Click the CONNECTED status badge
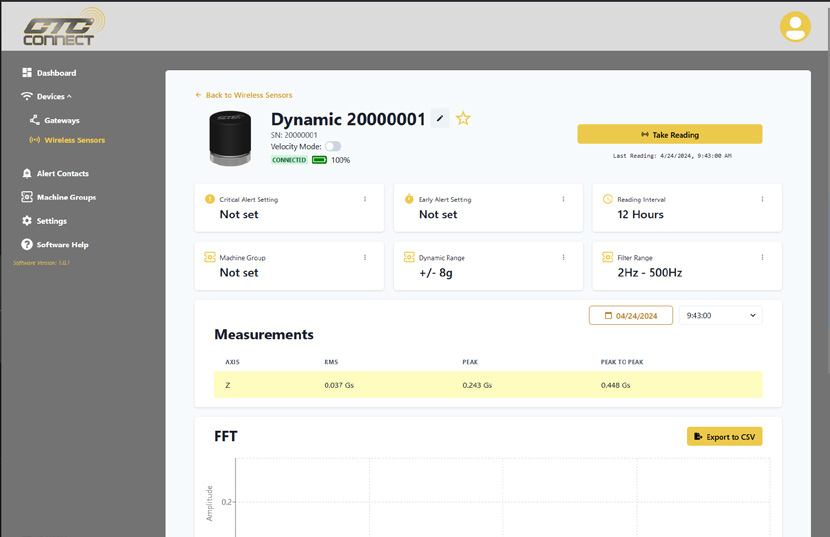Viewport: 830px width, 537px height. point(289,160)
